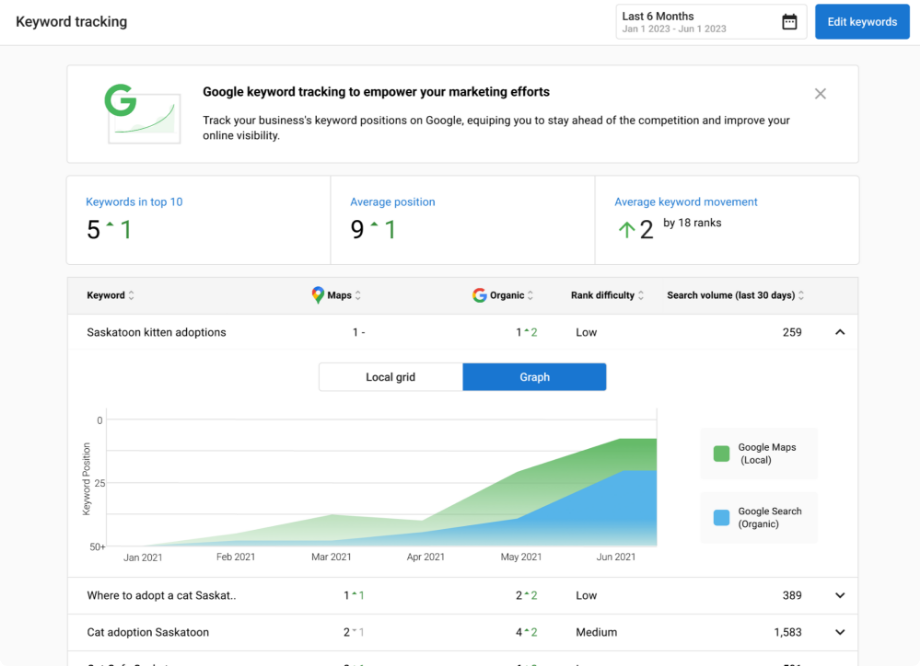Click the Google G icon in the Organic column
Image resolution: width=920 pixels, height=666 pixels.
(478, 295)
